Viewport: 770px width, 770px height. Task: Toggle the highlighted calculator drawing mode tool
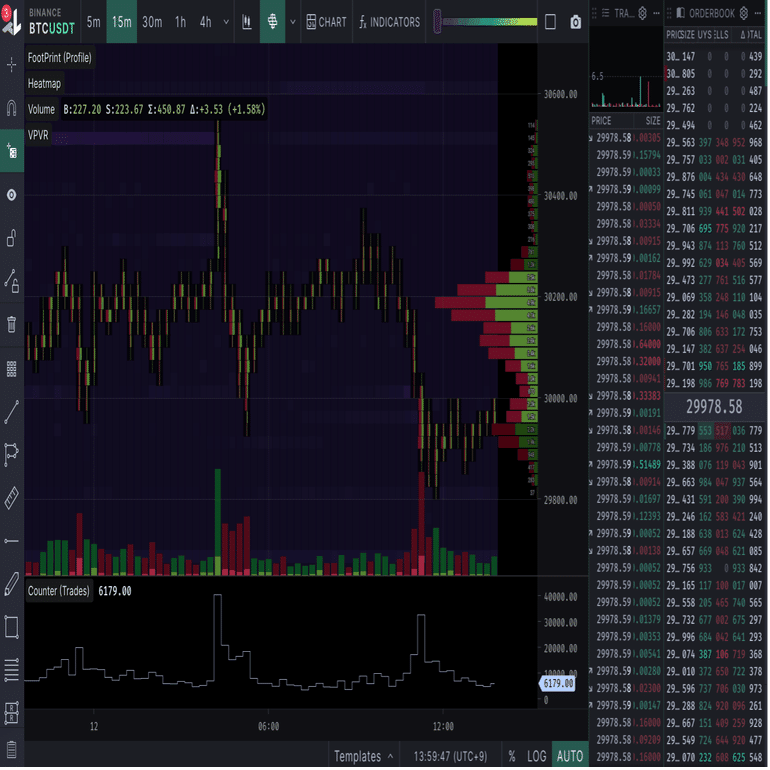(11, 151)
